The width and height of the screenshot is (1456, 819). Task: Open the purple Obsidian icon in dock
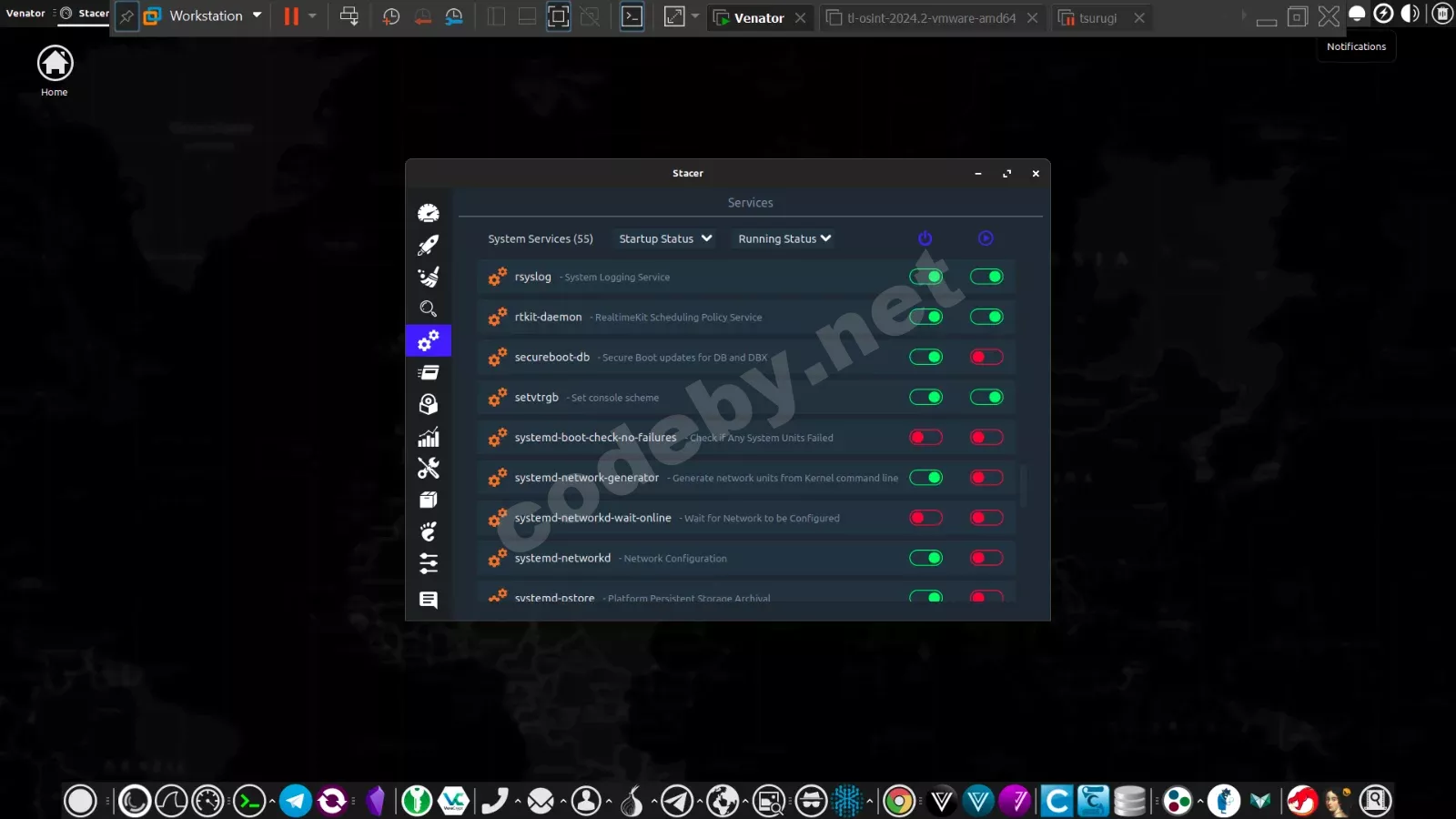tap(376, 801)
